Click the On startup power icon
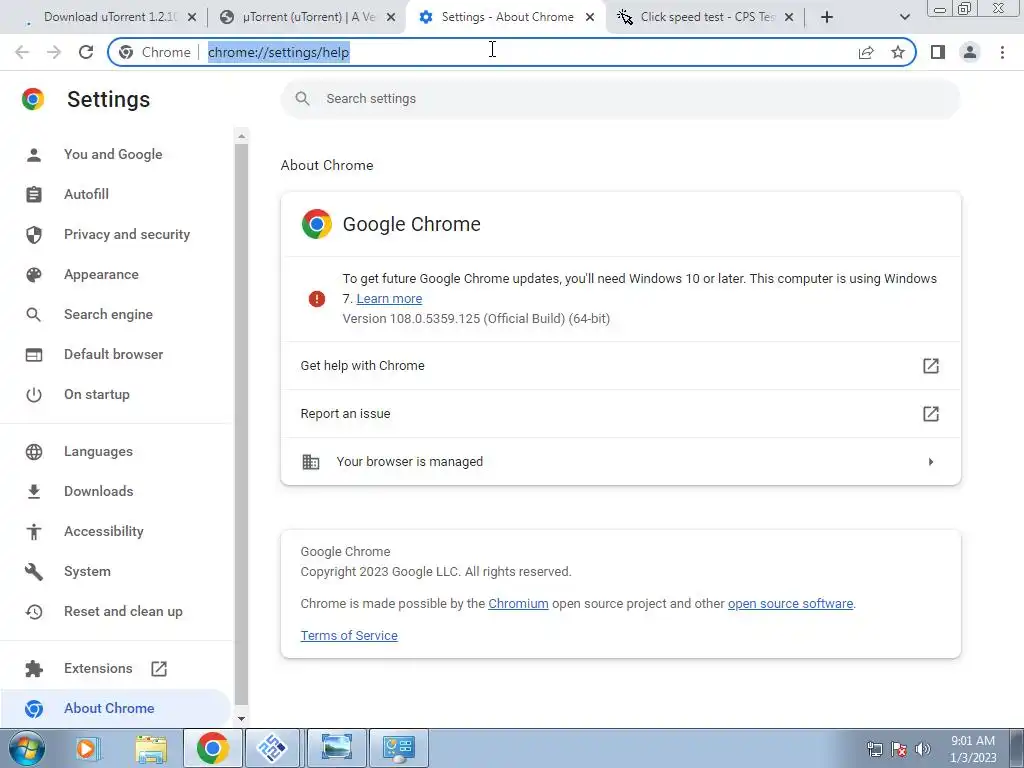The image size is (1024, 768). 33,394
